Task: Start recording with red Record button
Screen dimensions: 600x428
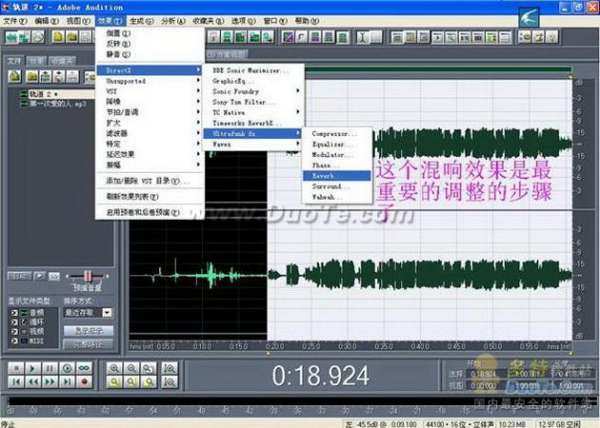Action: [x=84, y=382]
